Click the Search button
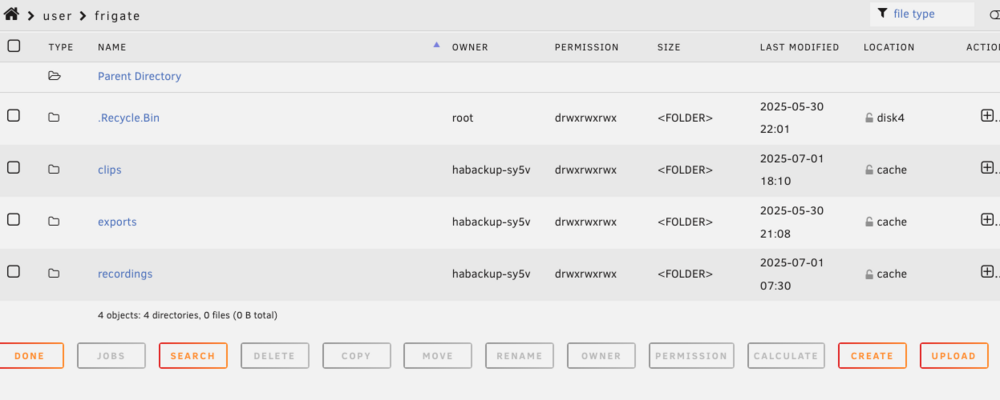 point(193,356)
